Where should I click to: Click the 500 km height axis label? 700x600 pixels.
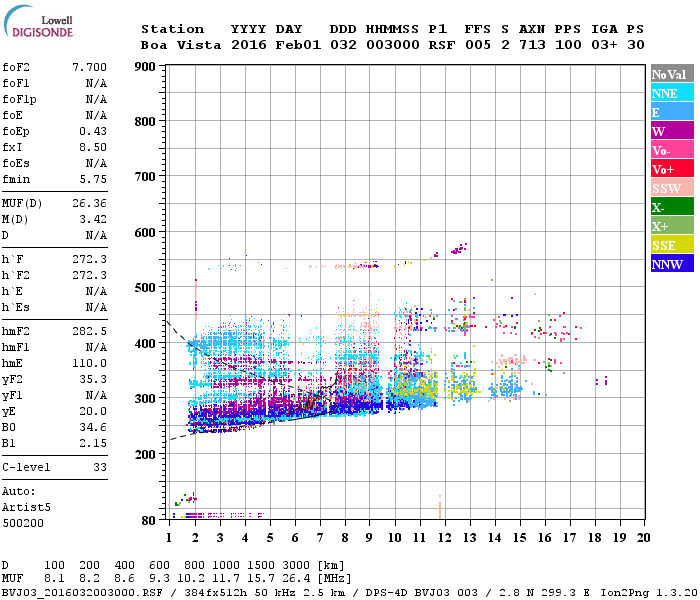tap(145, 288)
